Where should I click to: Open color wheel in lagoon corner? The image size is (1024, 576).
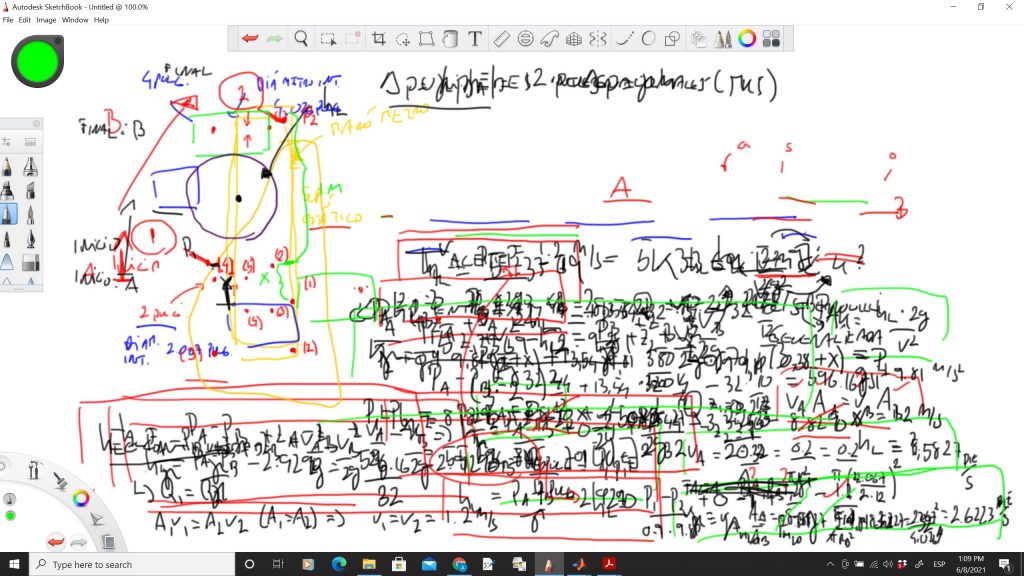(x=81, y=499)
